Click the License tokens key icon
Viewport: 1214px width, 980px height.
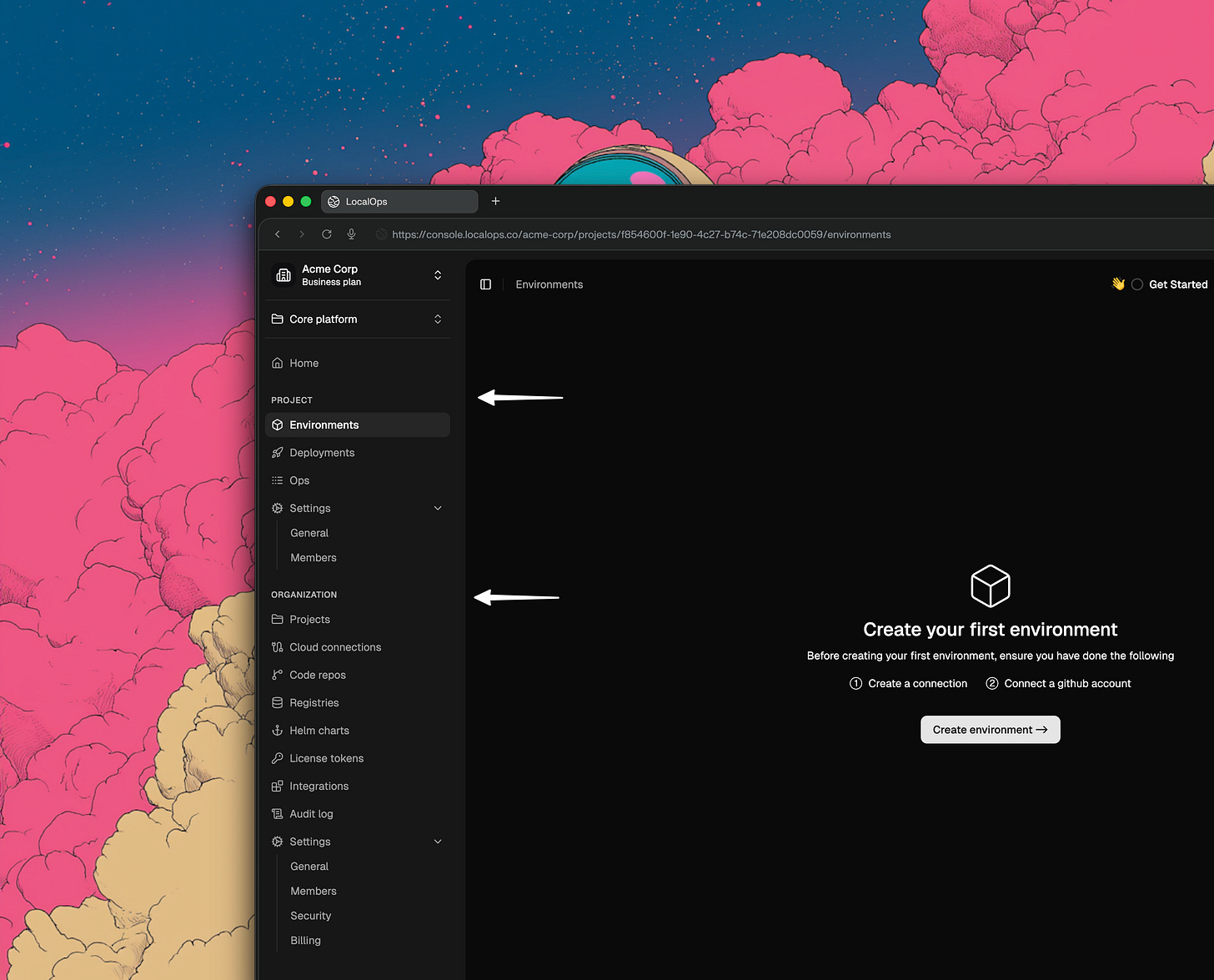(278, 759)
